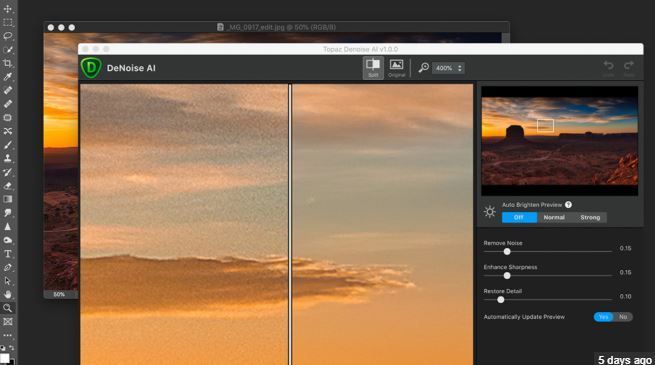The height and width of the screenshot is (365, 655).
Task: Click the Enhance Sharpness slider handle
Action: (x=507, y=276)
